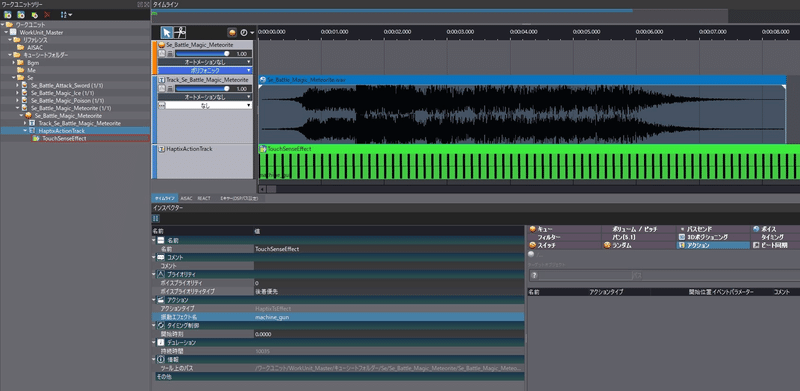Click the icon beside the なし dropdown
The height and width of the screenshot is (391, 800).
coord(162,105)
